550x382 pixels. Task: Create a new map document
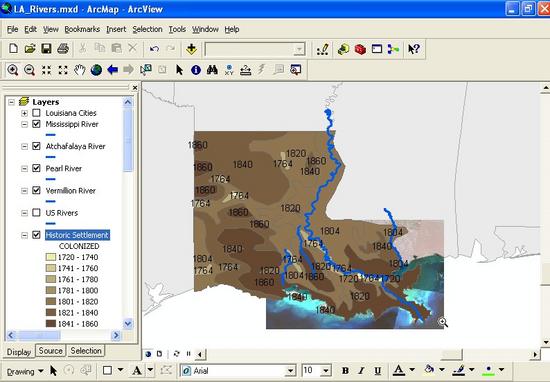(x=13, y=48)
